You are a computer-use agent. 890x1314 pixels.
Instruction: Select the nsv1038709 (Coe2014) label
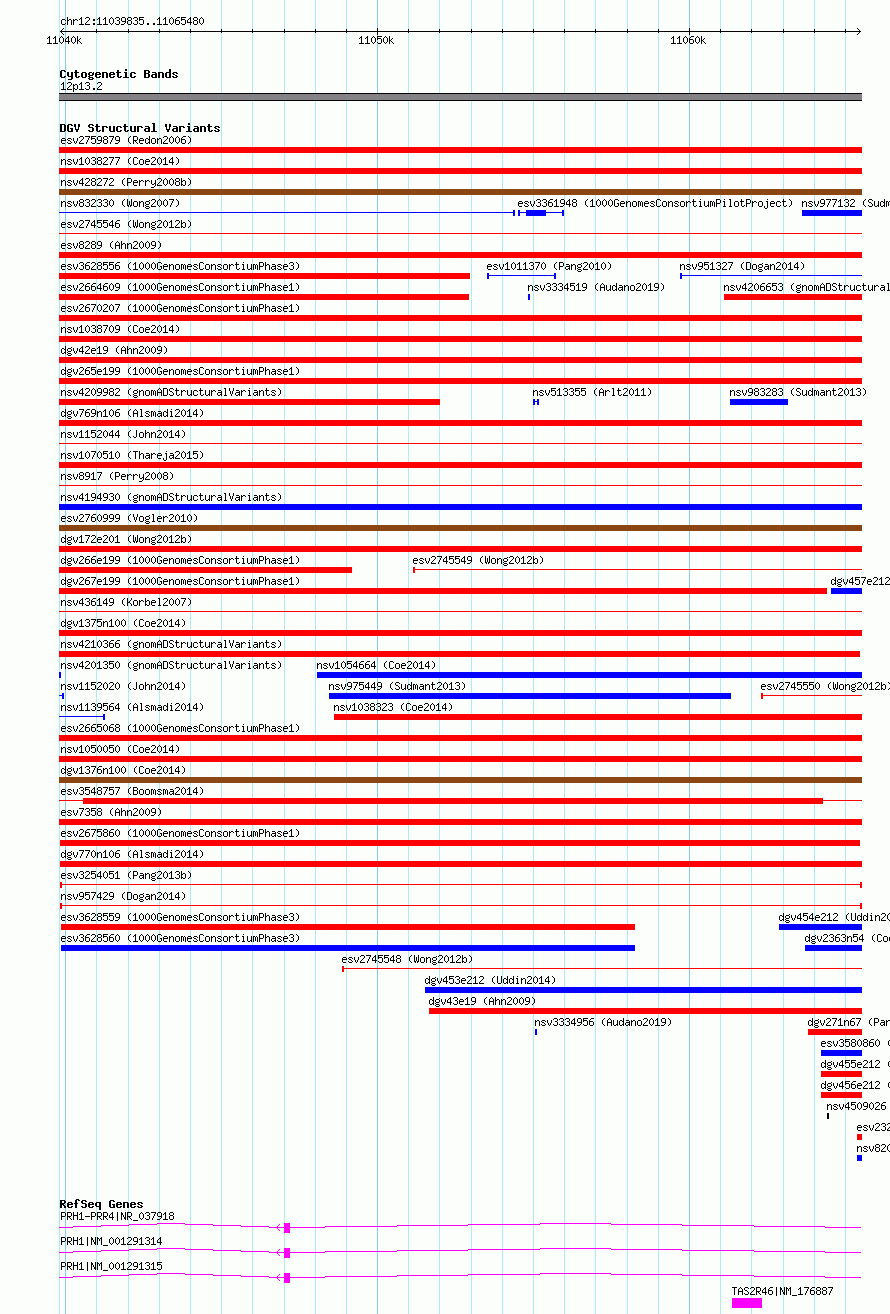[x=120, y=329]
